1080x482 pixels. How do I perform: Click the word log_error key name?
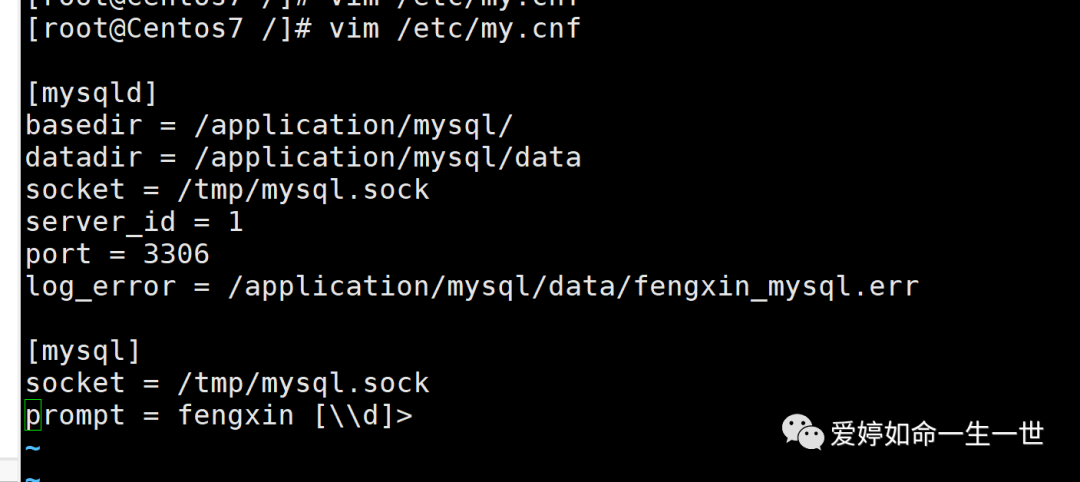pos(101,286)
